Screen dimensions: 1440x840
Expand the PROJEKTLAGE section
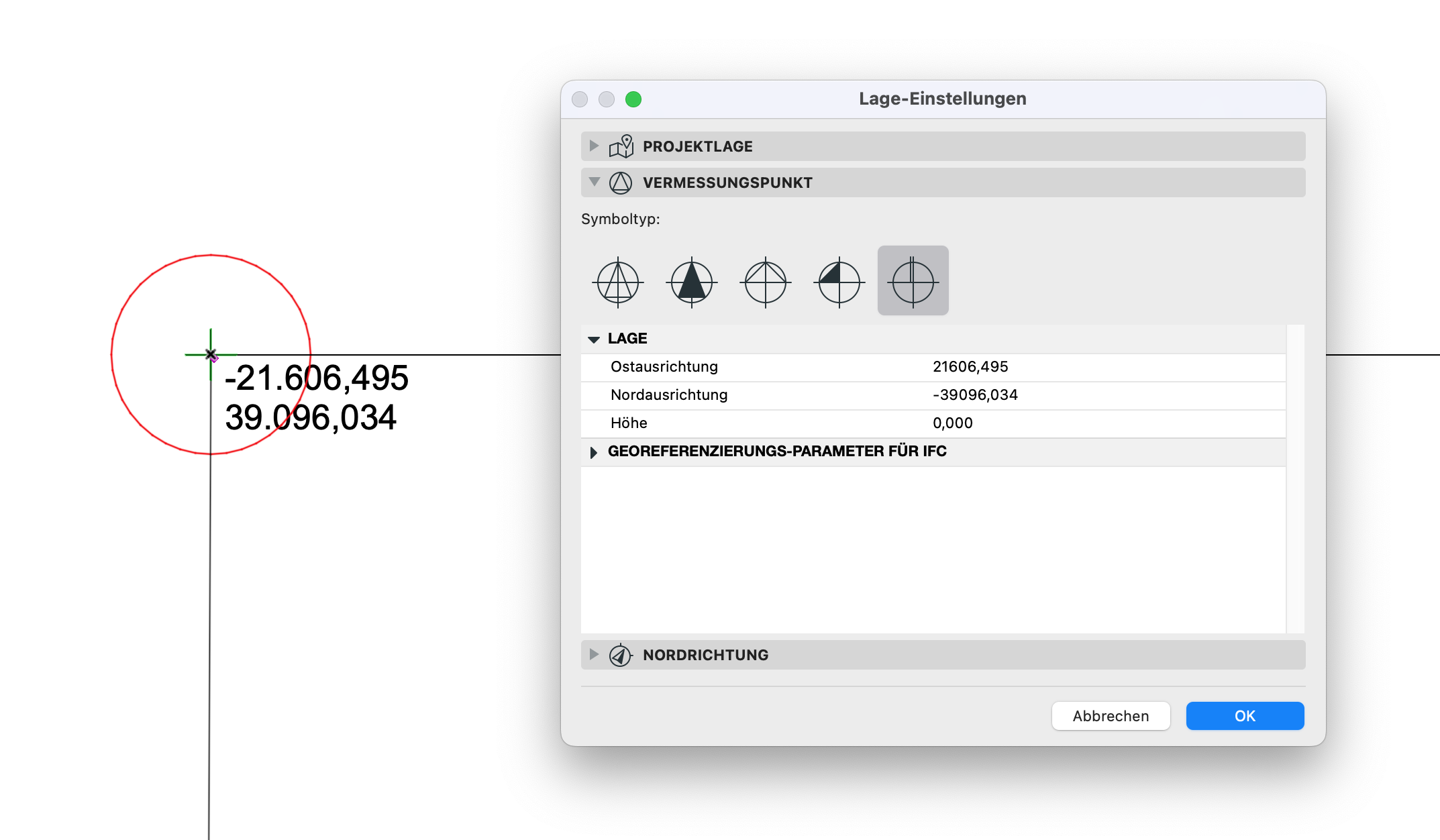coord(594,146)
